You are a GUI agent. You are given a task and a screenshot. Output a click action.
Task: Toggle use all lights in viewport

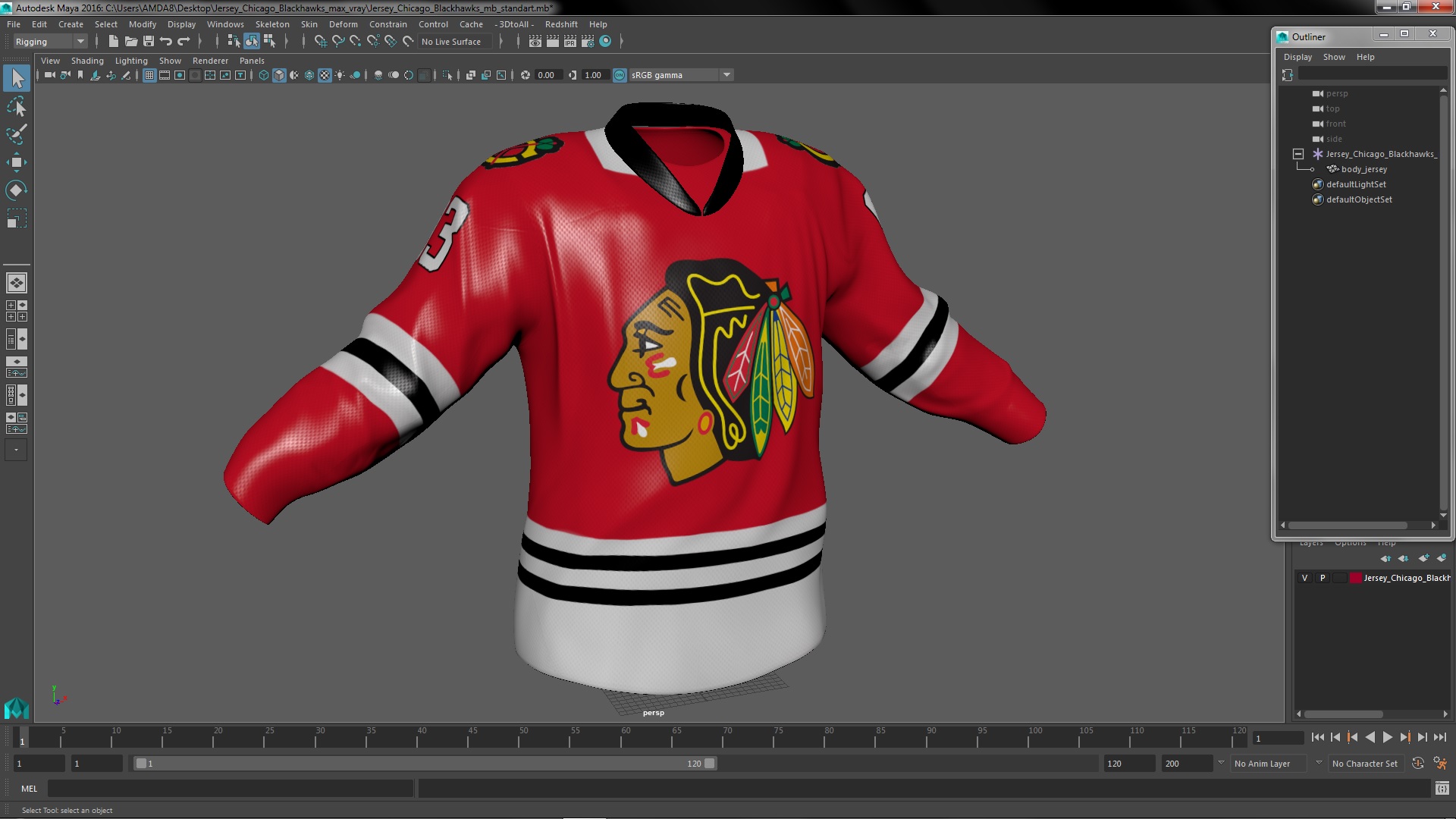[340, 75]
